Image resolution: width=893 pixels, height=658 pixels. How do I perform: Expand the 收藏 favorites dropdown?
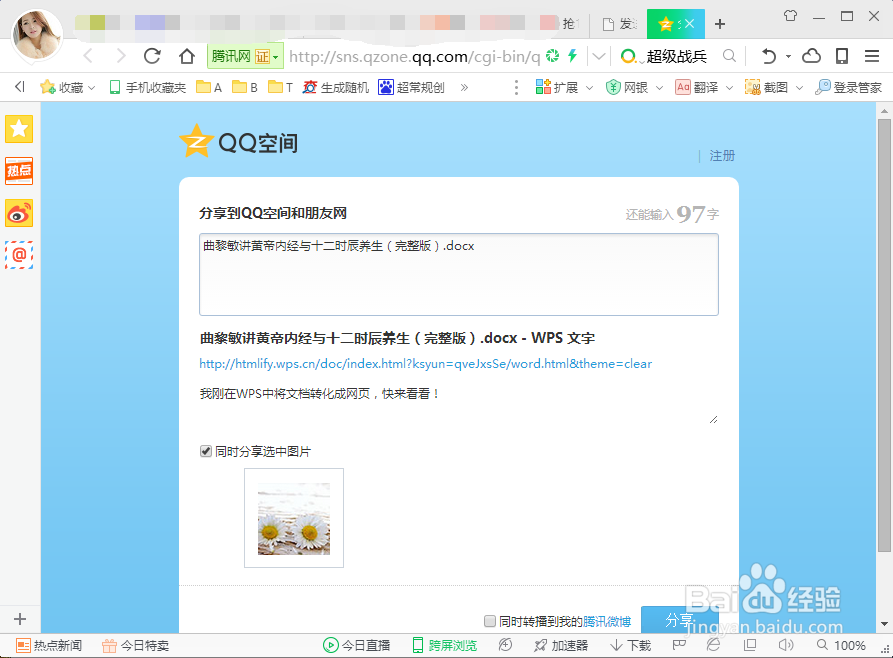(92, 88)
